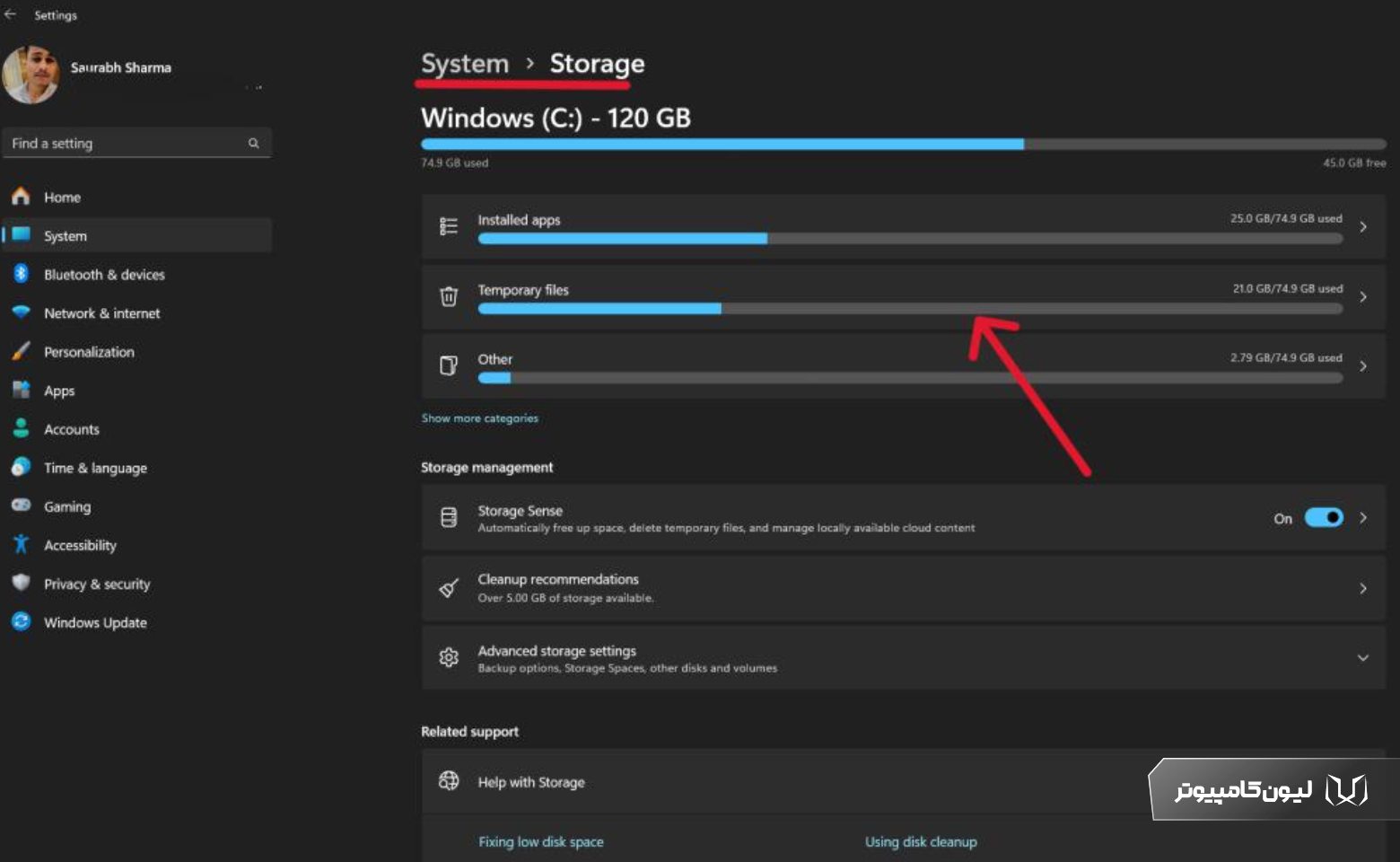The image size is (1400, 862).
Task: Open Other category via its chevron
Action: pyautogui.click(x=1362, y=365)
